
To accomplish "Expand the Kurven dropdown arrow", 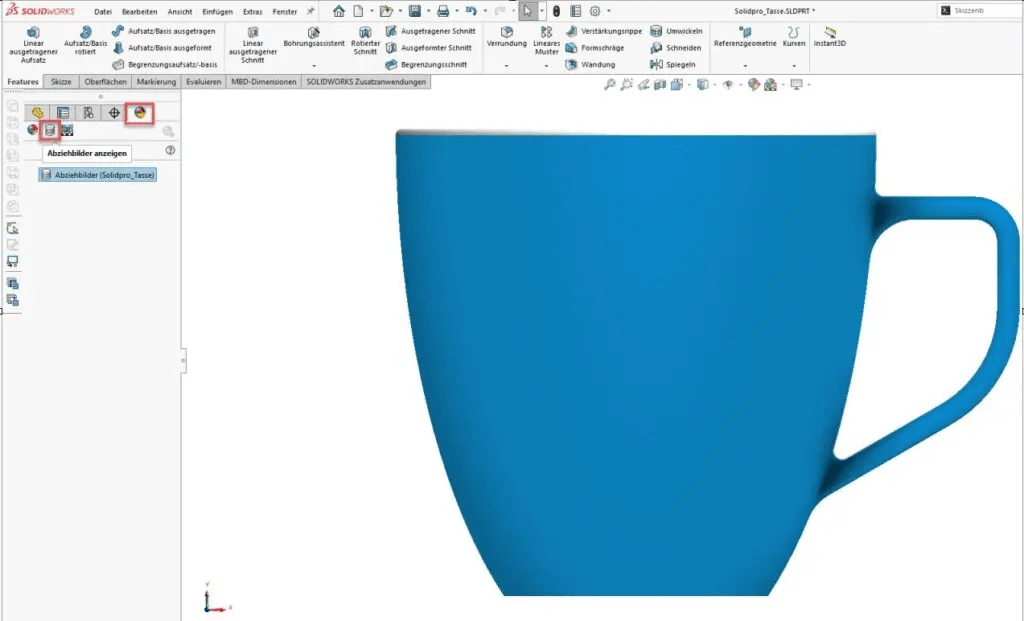I will (x=793, y=65).
